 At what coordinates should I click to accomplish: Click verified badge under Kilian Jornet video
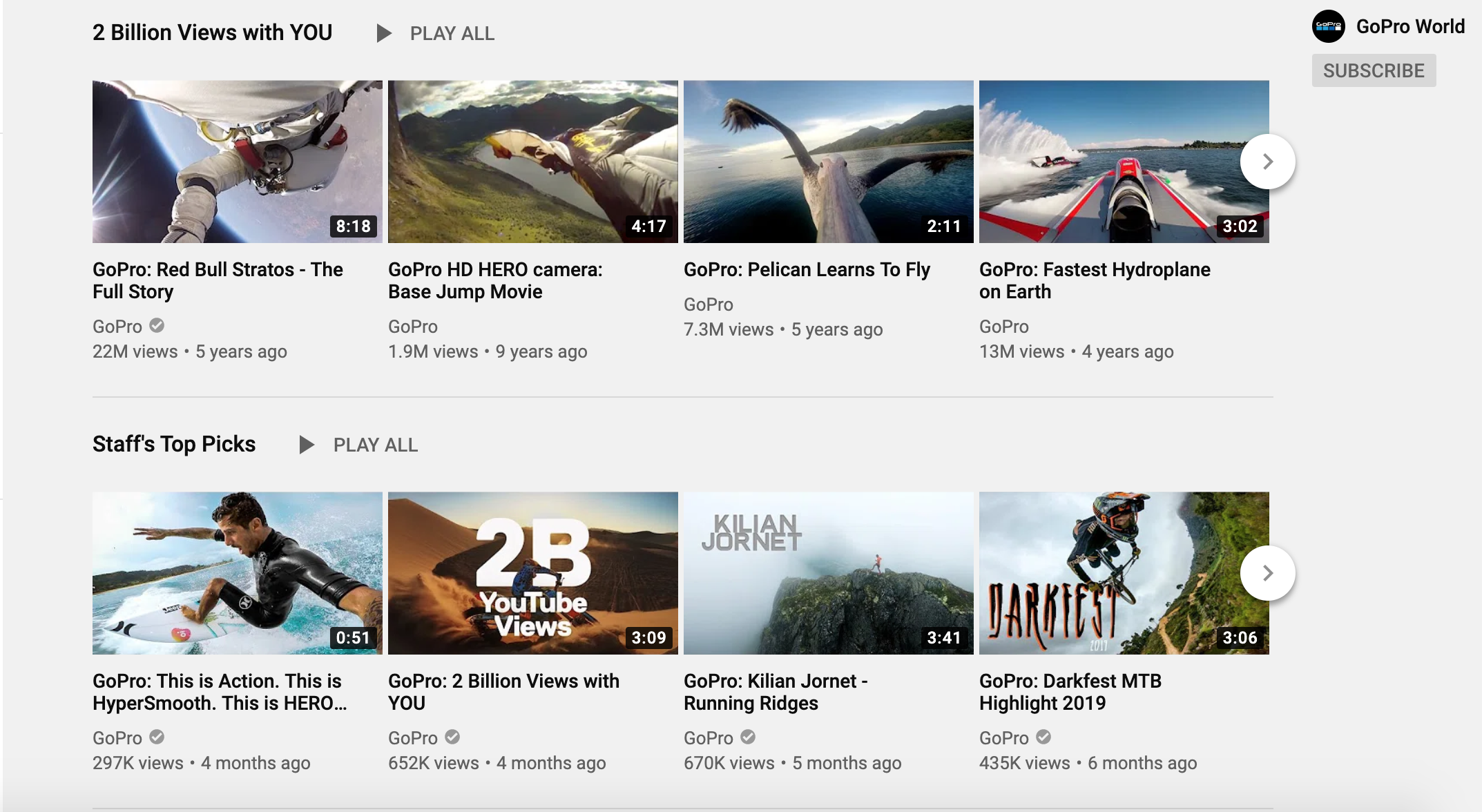[x=748, y=737]
